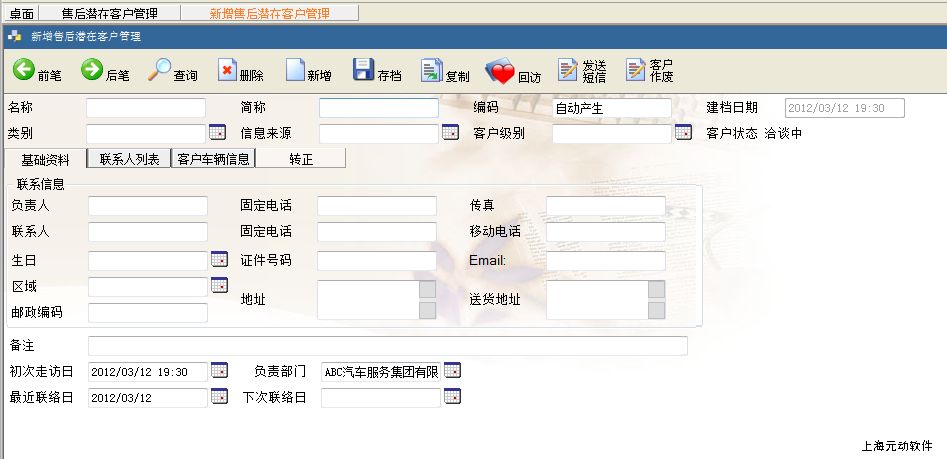Open 查询 search with magnifier icon
The width and height of the screenshot is (947, 459).
(x=160, y=70)
